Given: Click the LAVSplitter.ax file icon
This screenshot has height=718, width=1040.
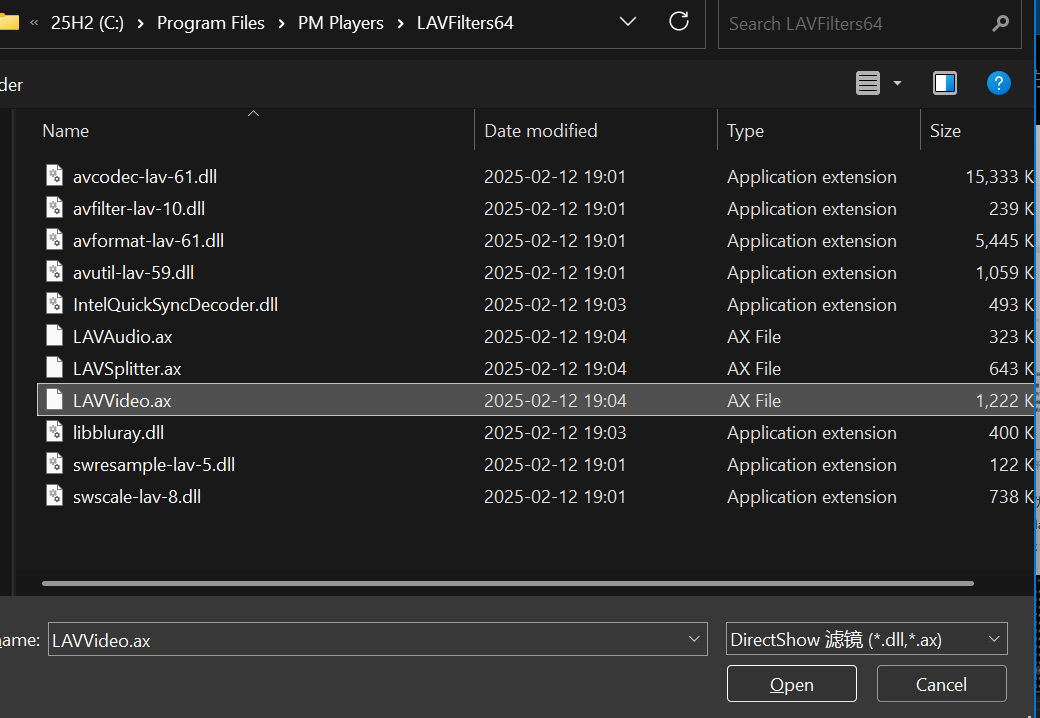Looking at the screenshot, I should (54, 367).
